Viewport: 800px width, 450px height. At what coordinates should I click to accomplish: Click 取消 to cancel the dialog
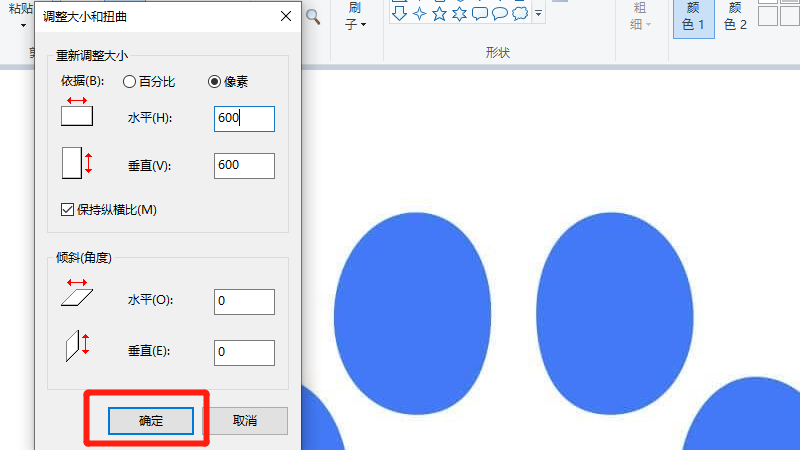[246, 421]
